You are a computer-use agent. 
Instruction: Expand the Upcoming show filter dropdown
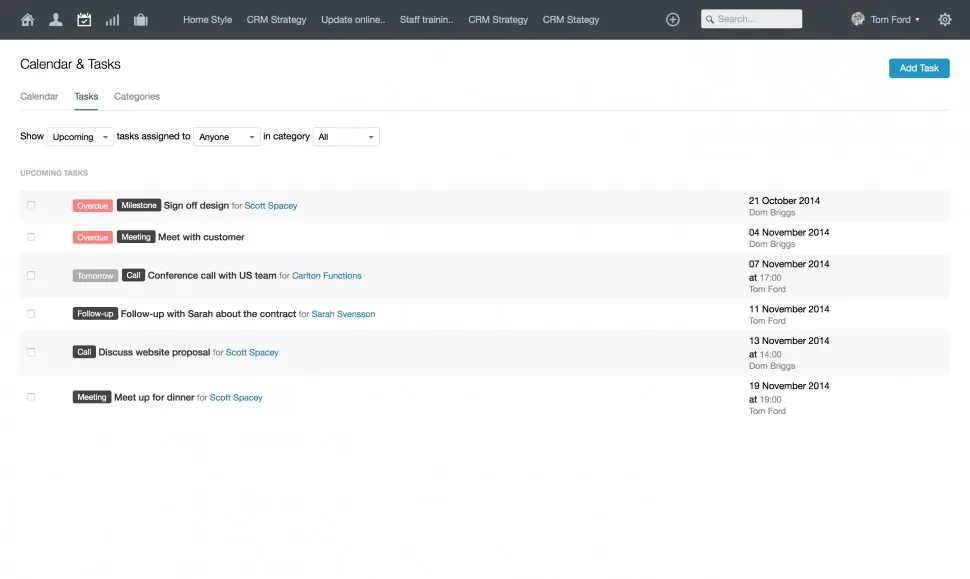pos(80,137)
